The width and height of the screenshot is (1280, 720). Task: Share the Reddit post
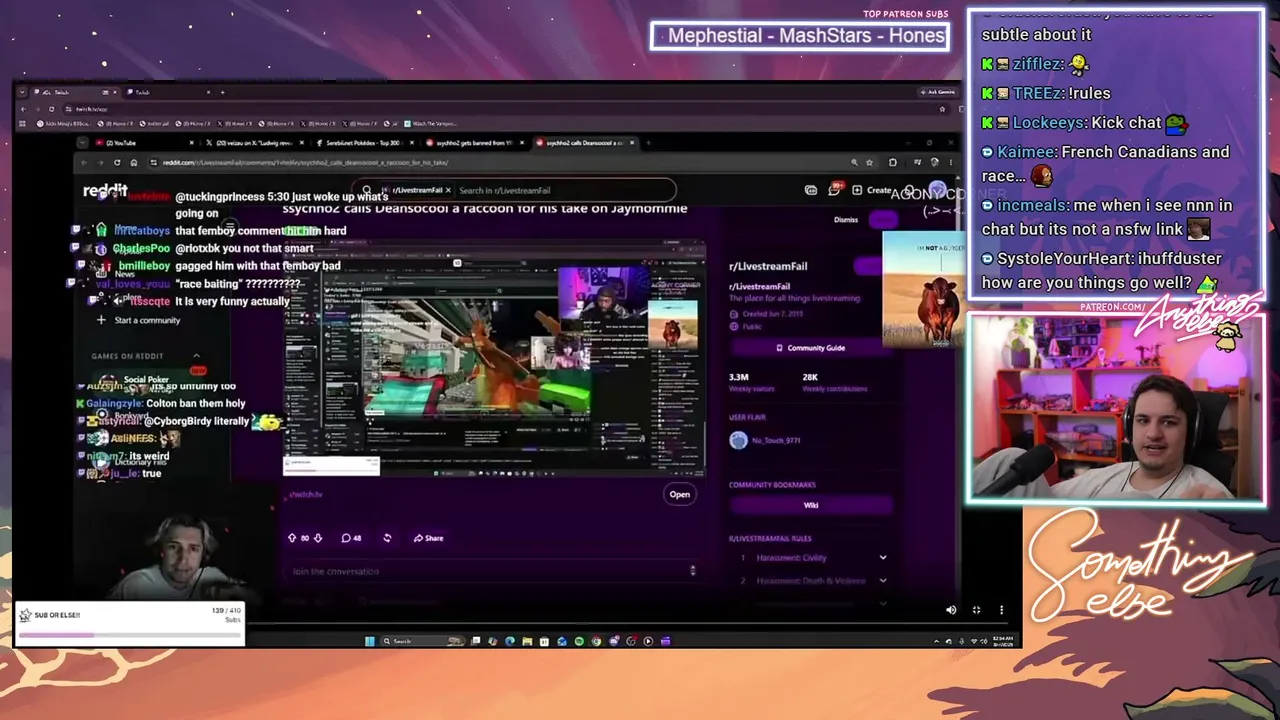coord(428,538)
